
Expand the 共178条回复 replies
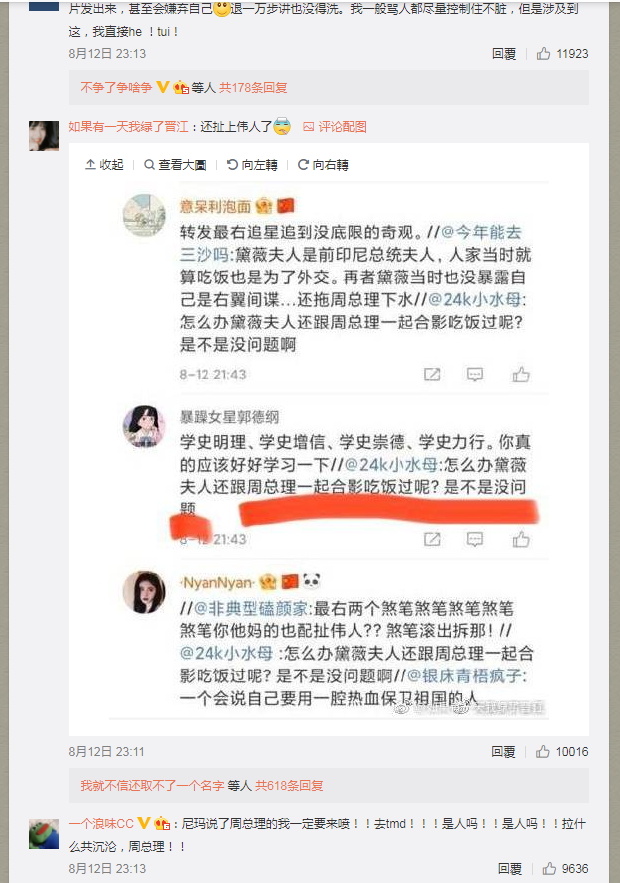(x=253, y=87)
